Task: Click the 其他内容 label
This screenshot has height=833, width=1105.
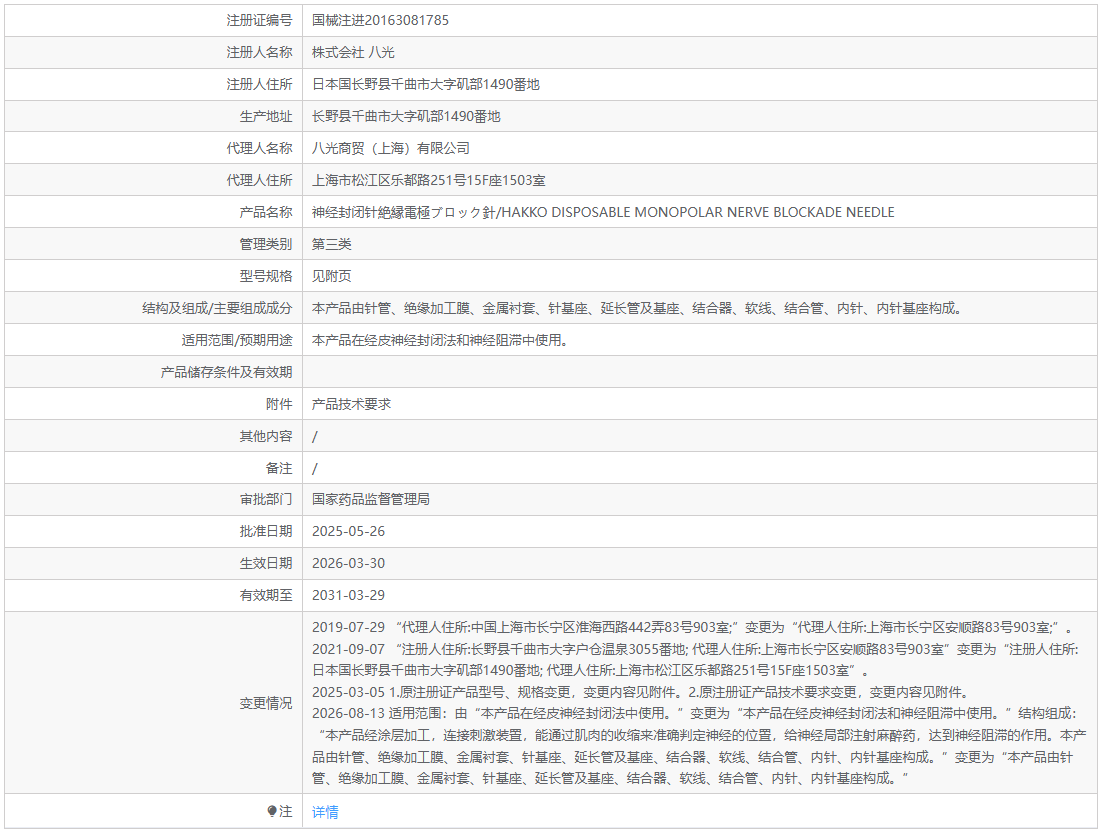Action: [x=266, y=436]
